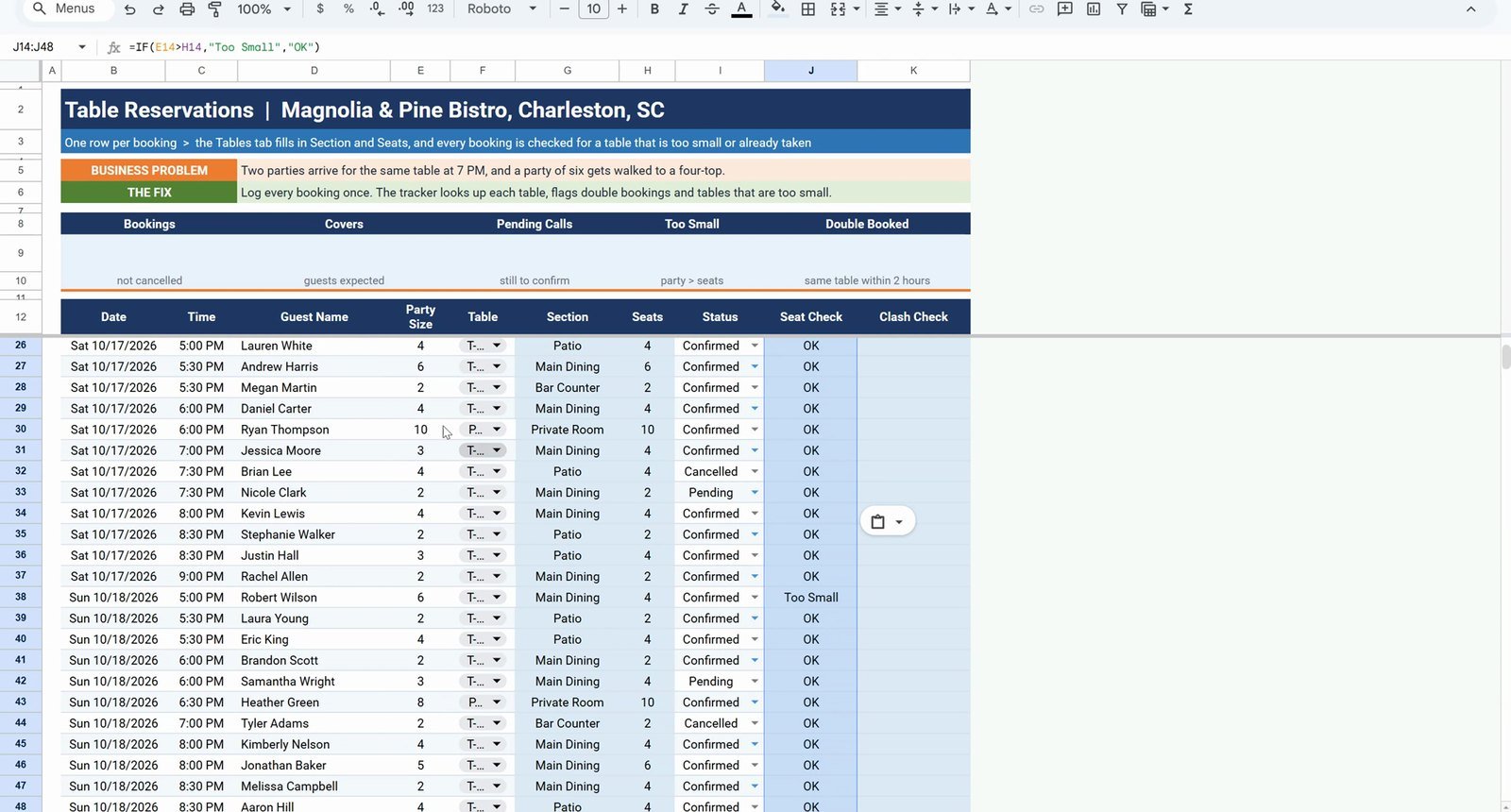Click the font size field
Screen dimensions: 1511x812
593,8
